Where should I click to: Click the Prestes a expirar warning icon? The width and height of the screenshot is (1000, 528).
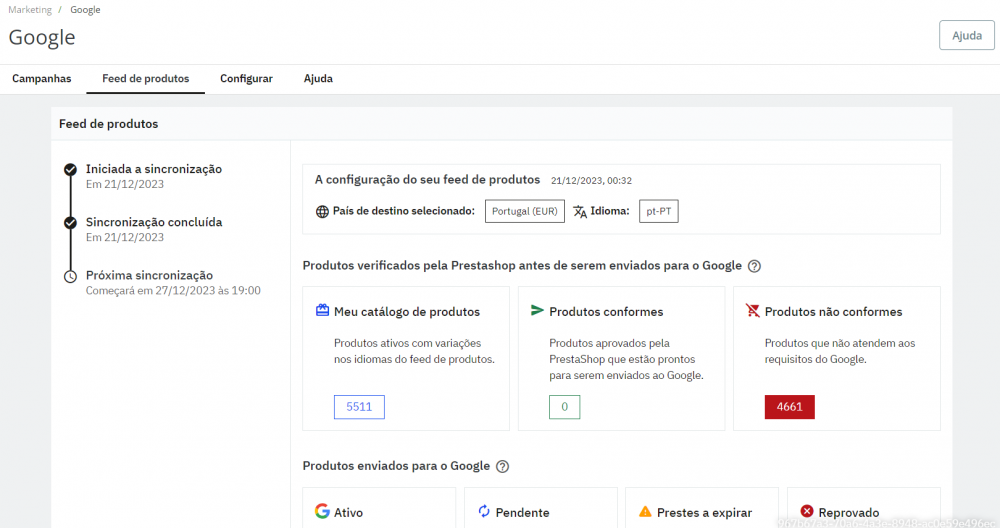click(x=645, y=512)
